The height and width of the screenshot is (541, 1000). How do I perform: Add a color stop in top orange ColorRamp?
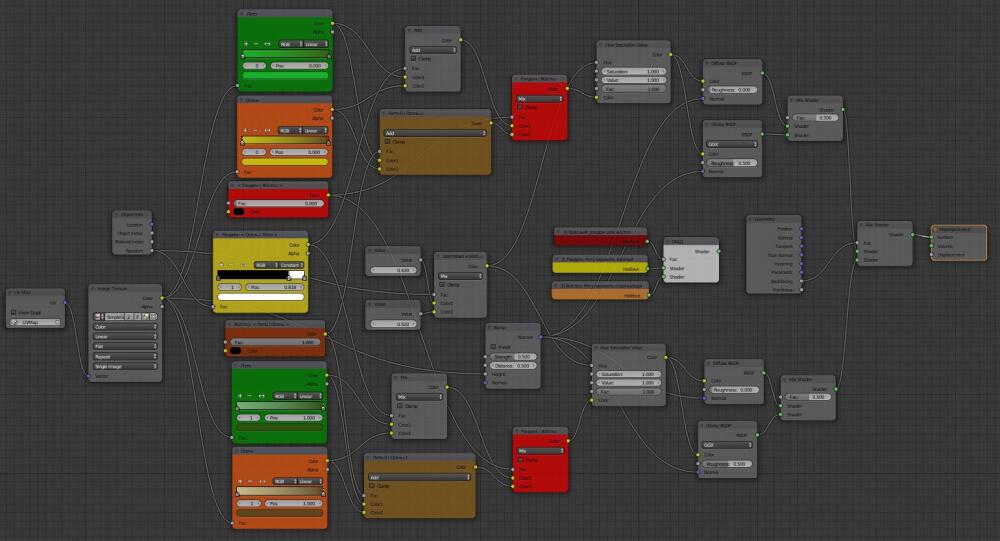click(x=246, y=130)
